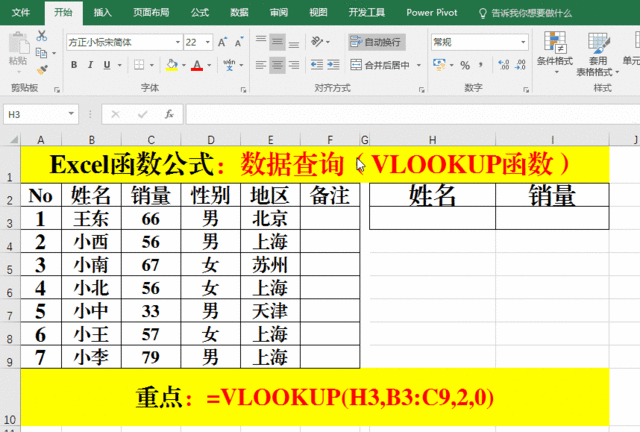Increase the cell indent
Viewport: 640px width, 432px height.
tap(333, 65)
